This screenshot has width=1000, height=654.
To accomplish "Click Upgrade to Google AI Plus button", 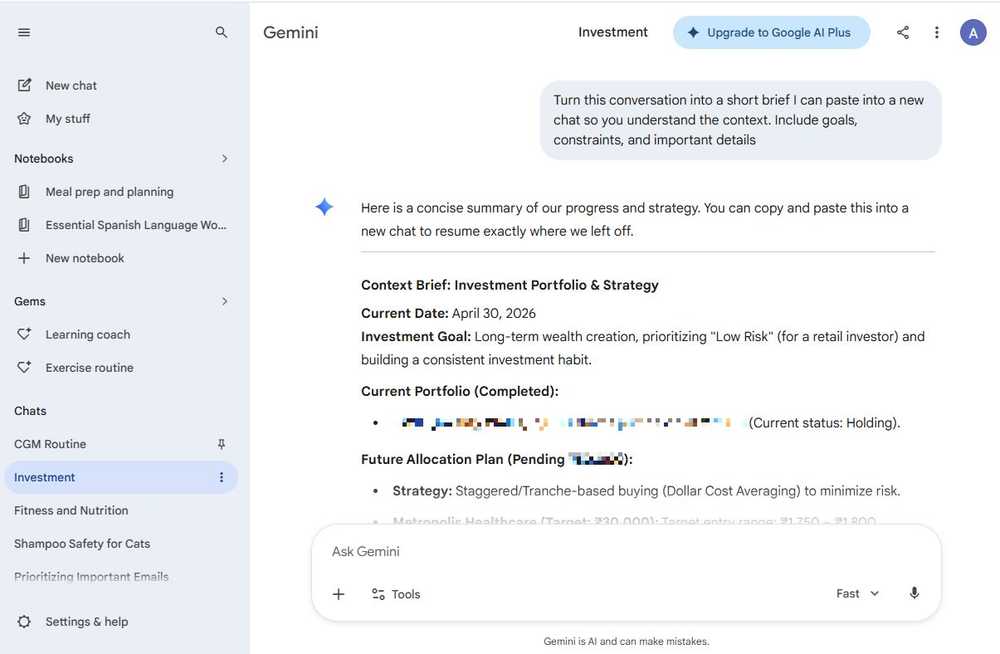I will (772, 33).
